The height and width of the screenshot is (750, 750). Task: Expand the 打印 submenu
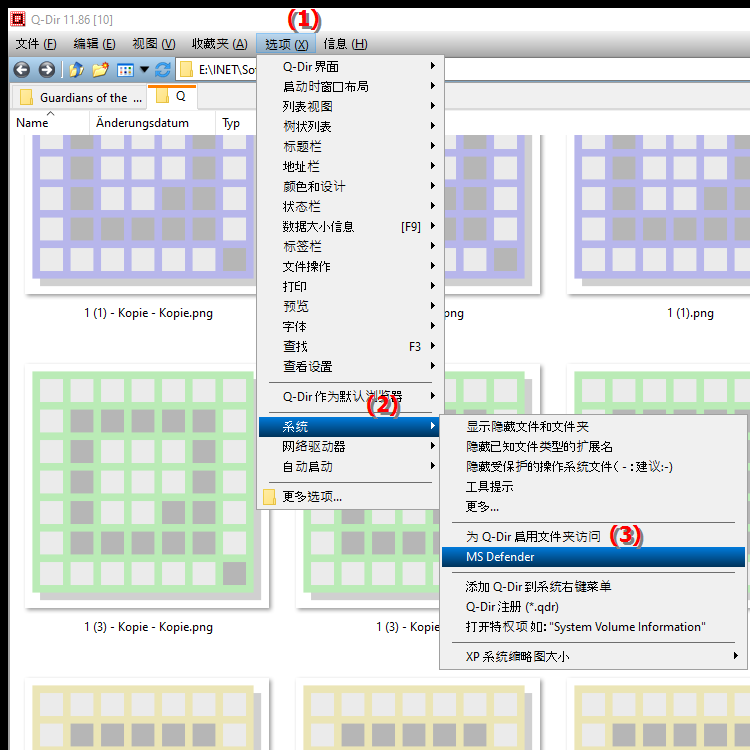coord(349,287)
